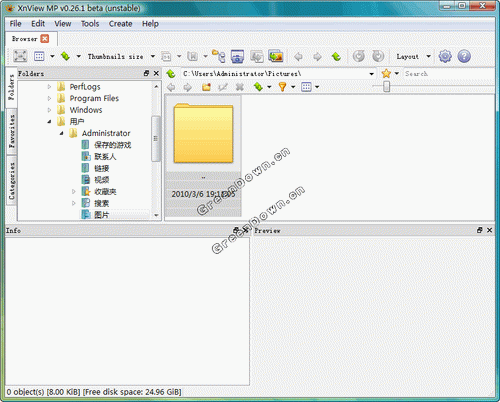Select the parent folder thumbnail
This screenshot has width=500, height=402.
(203, 155)
